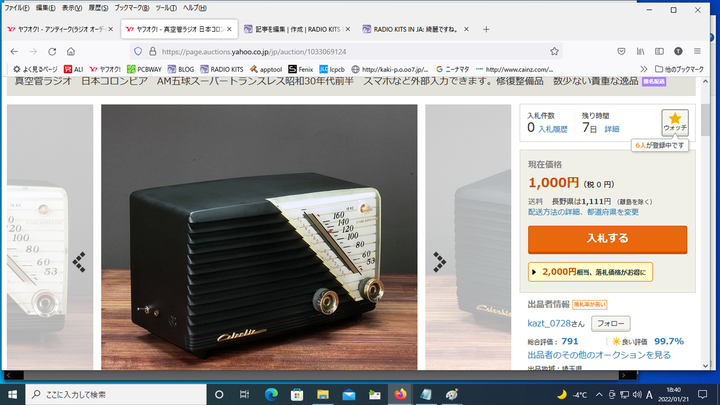The image size is (720, 405).
Task: Click the browser home icon
Action: pyautogui.click(x=70, y=51)
